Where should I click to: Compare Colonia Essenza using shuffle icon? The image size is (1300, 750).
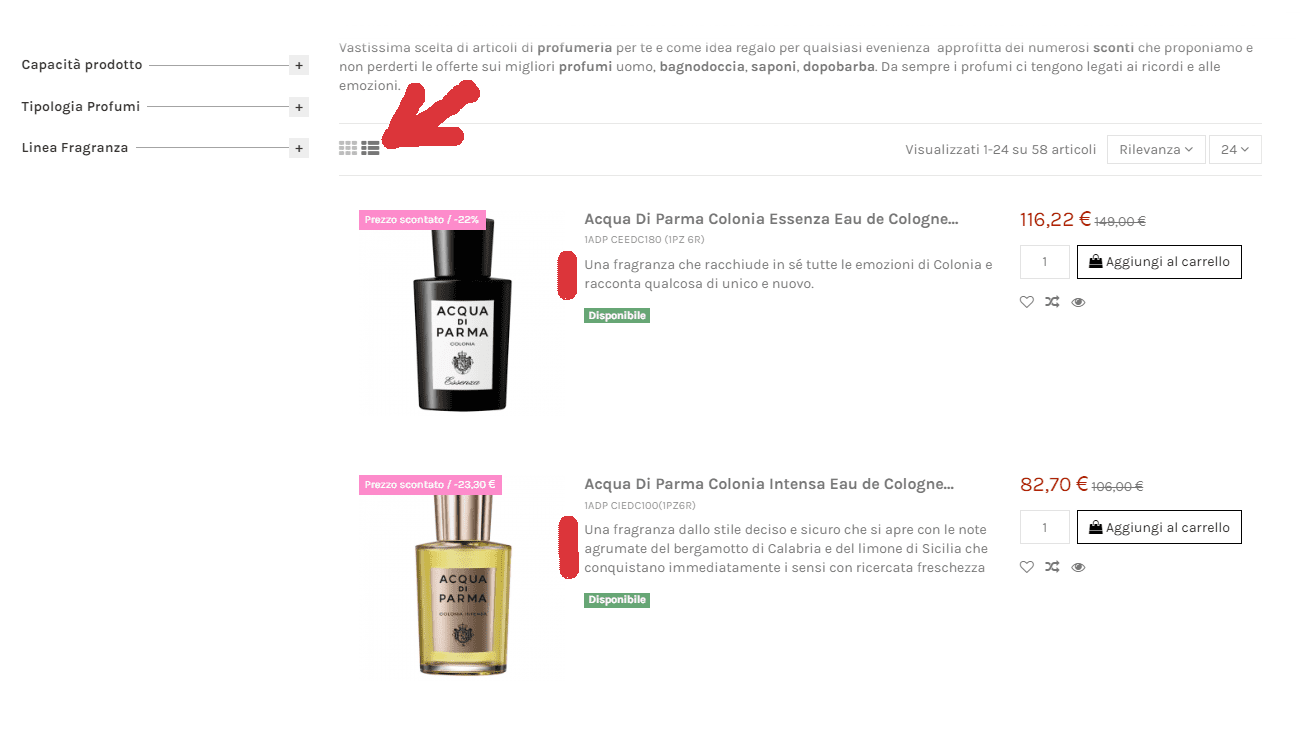click(x=1052, y=302)
